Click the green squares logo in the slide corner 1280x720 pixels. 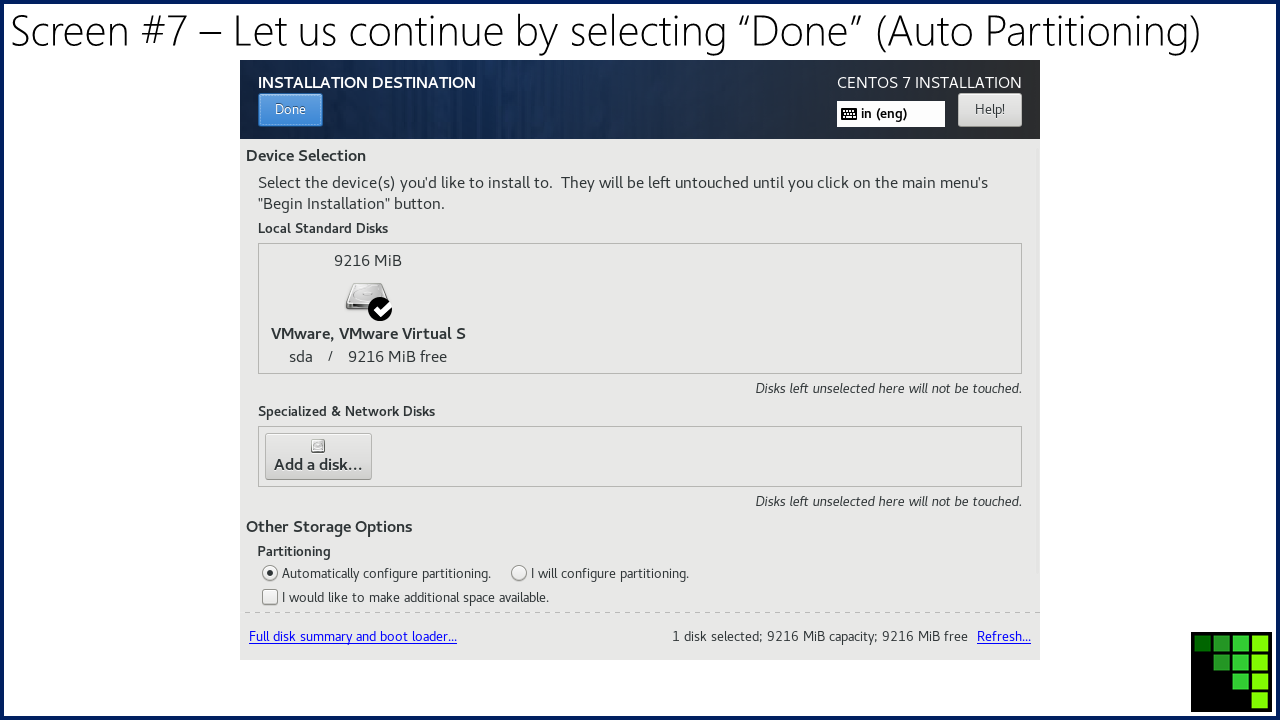pos(1231,672)
